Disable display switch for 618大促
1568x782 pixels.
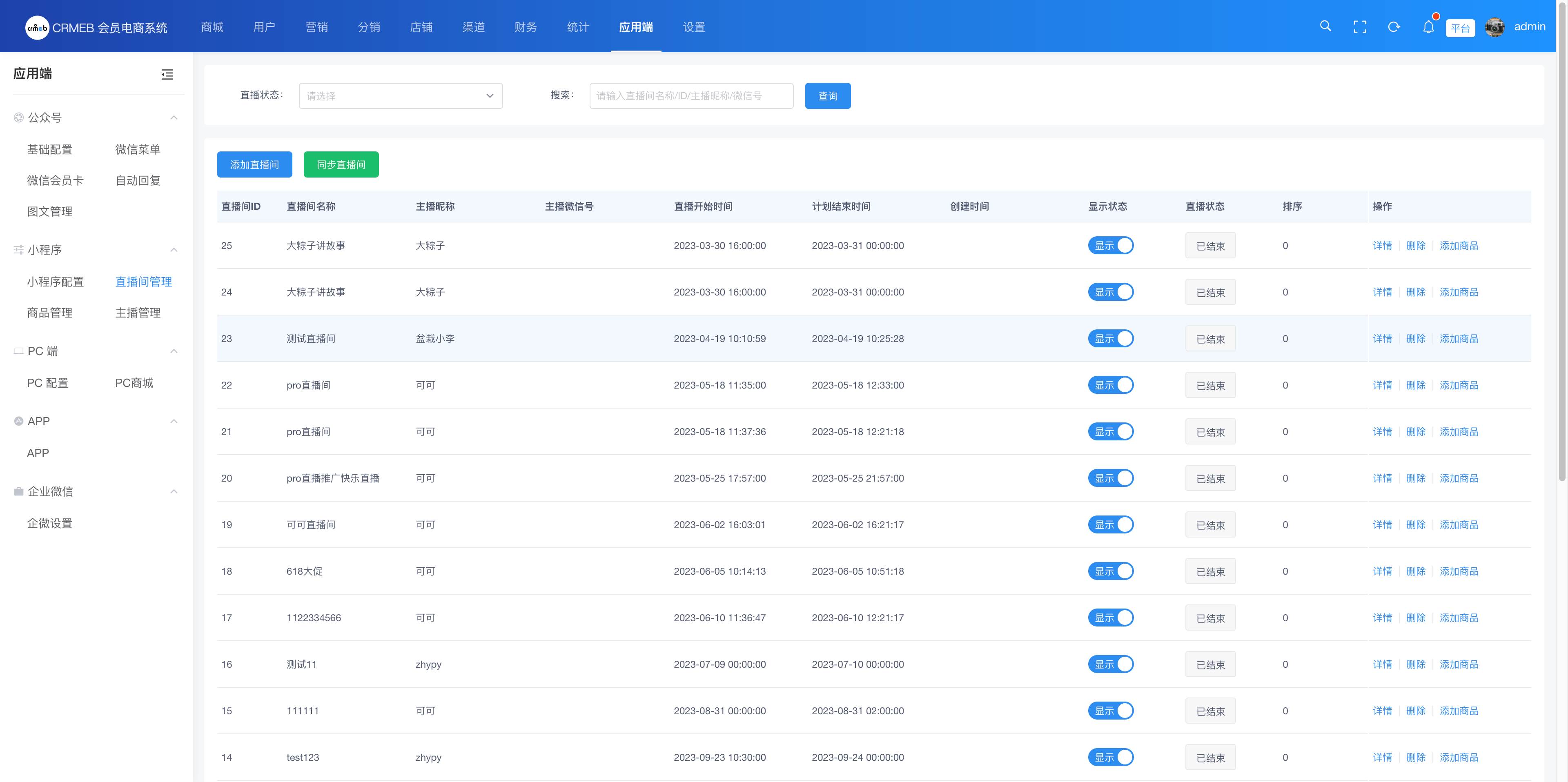click(1110, 571)
